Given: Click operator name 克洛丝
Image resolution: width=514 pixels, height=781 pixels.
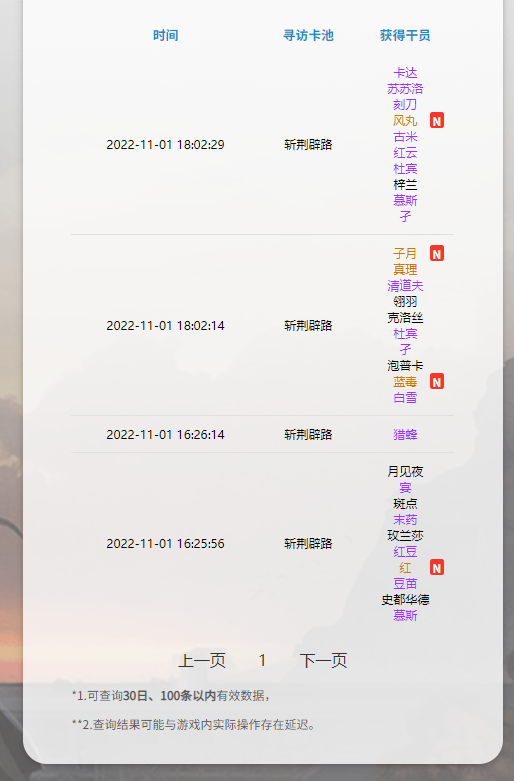Looking at the screenshot, I should 405,317.
